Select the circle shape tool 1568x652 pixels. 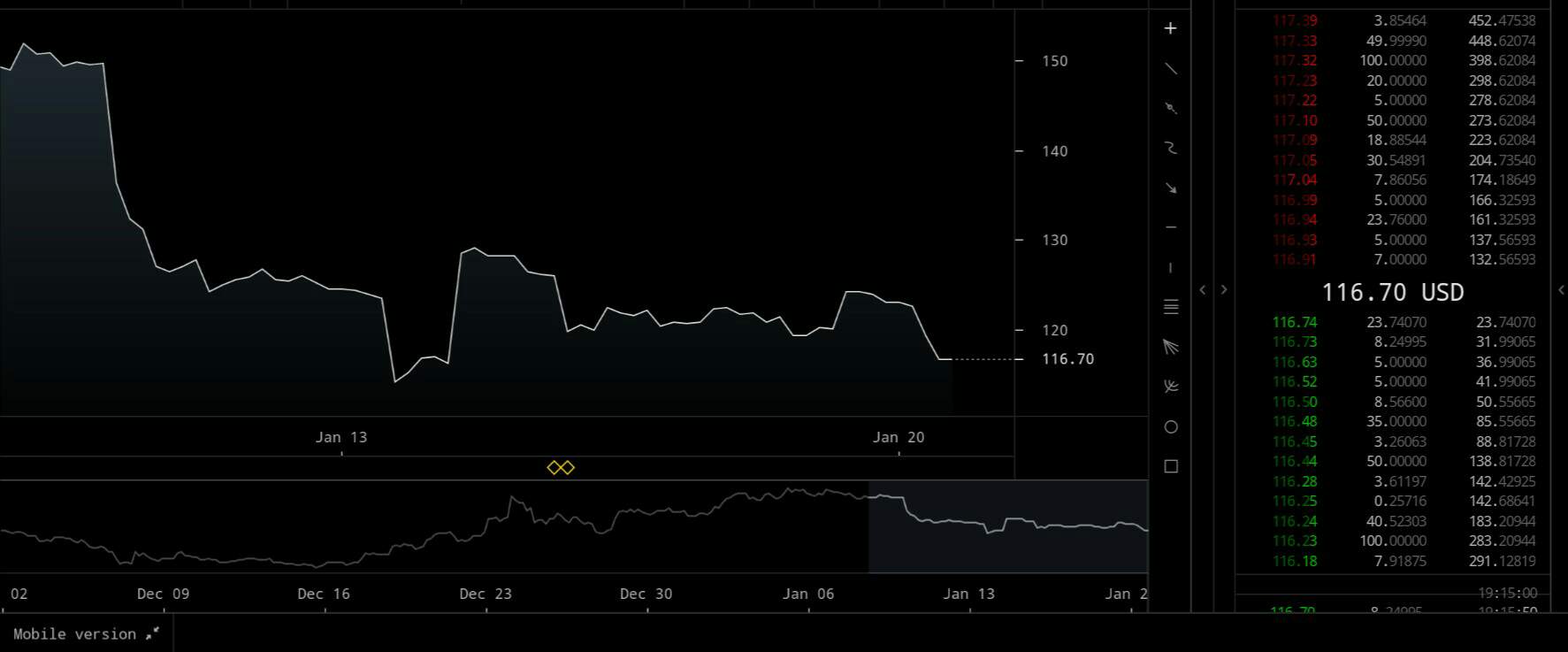coord(1170,426)
